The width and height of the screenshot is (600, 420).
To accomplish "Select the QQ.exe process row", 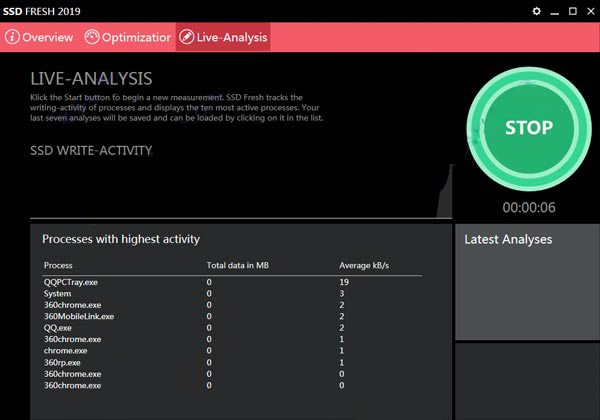I will tap(232, 328).
